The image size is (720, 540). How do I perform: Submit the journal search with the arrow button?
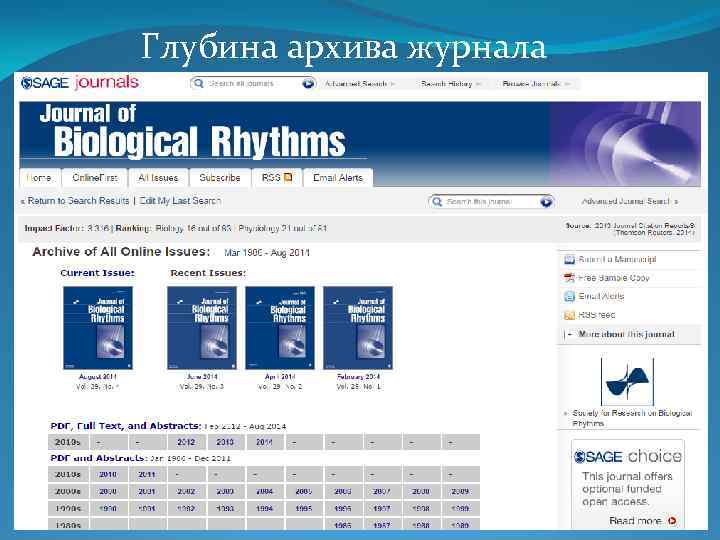pyautogui.click(x=546, y=202)
